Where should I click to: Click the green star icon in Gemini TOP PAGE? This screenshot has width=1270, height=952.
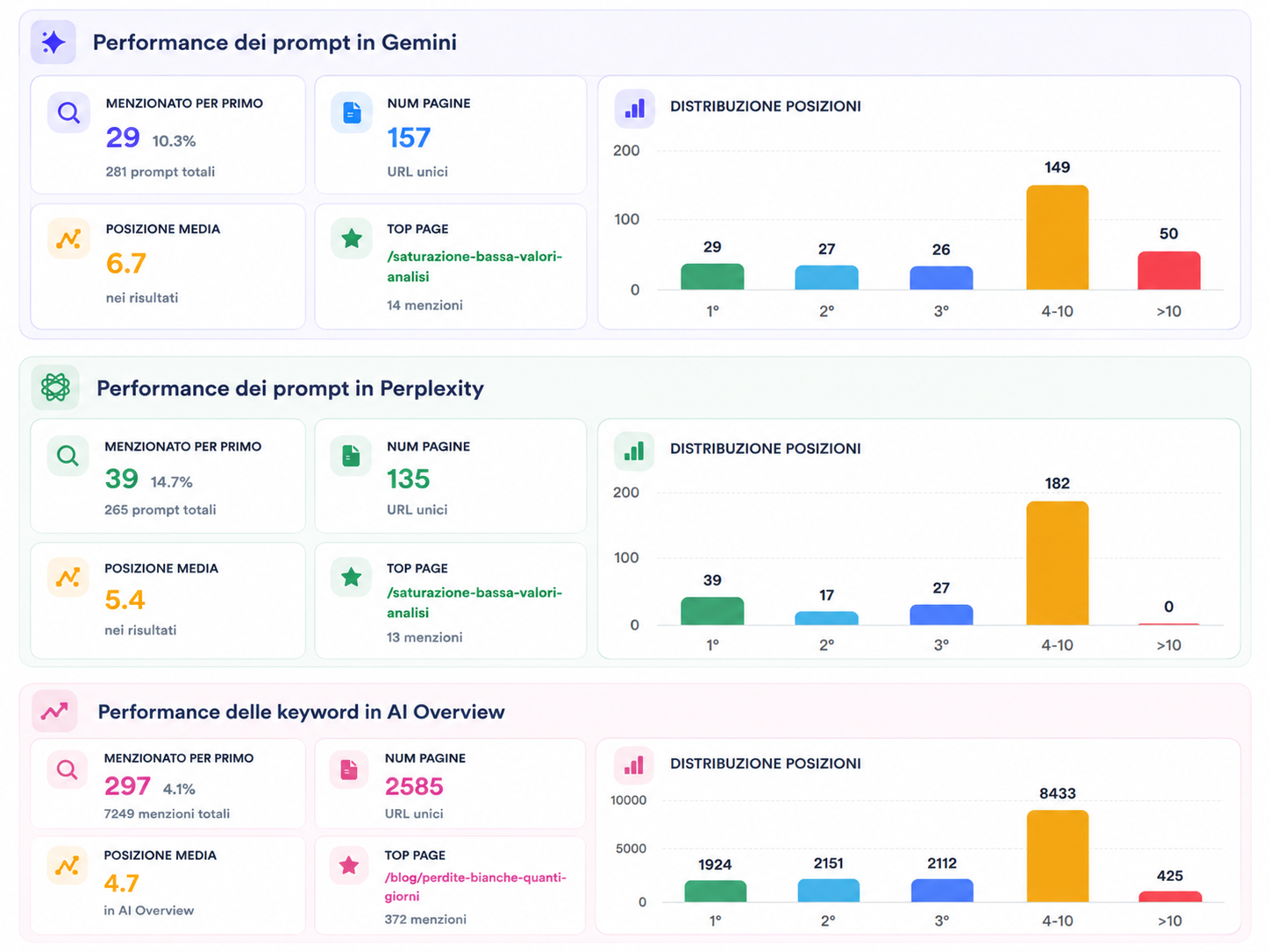coord(352,238)
